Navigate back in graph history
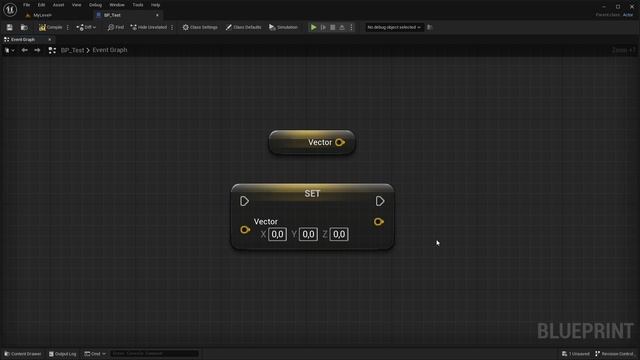 tap(24, 50)
